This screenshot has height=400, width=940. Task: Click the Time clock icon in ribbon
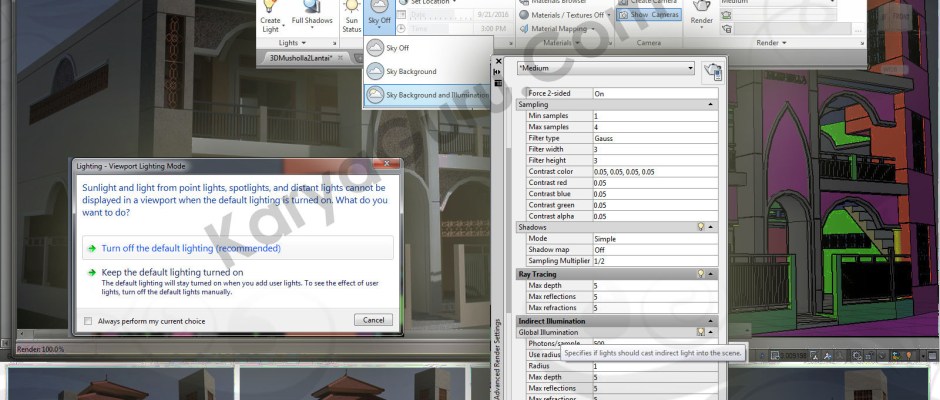coord(402,29)
